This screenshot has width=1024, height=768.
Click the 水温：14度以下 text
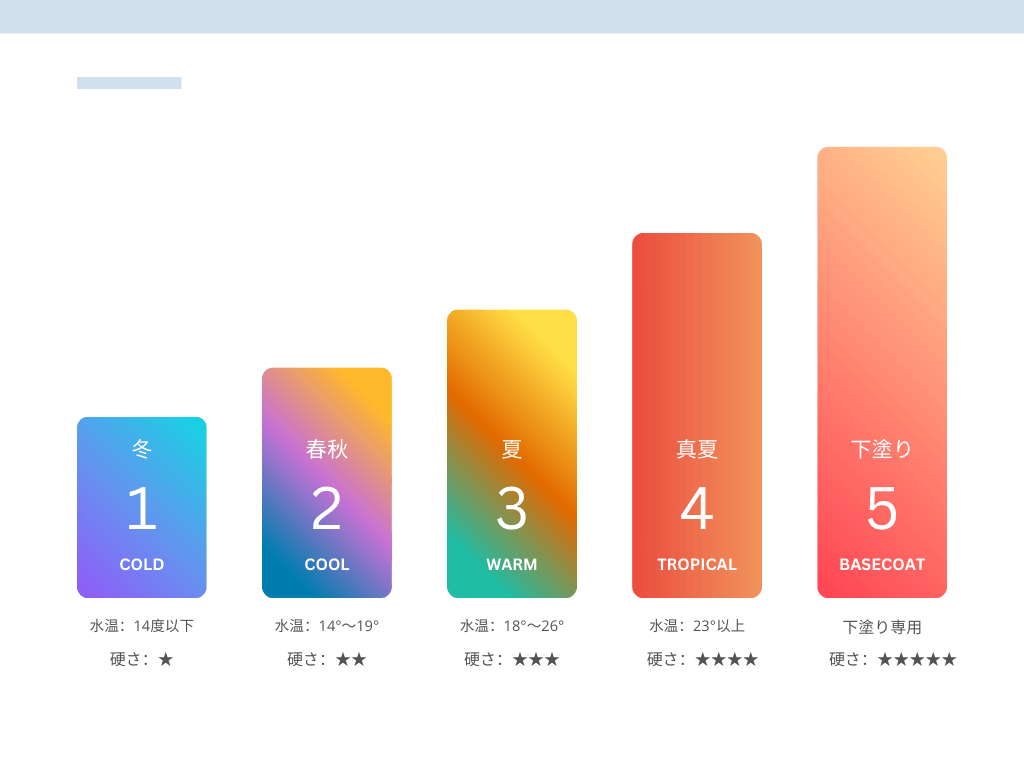coord(142,626)
